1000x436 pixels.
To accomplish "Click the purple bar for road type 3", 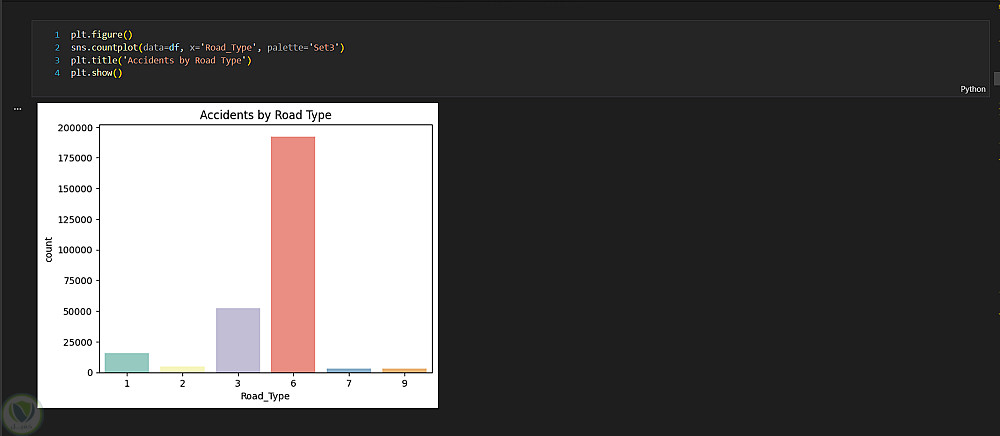I will pyautogui.click(x=238, y=340).
